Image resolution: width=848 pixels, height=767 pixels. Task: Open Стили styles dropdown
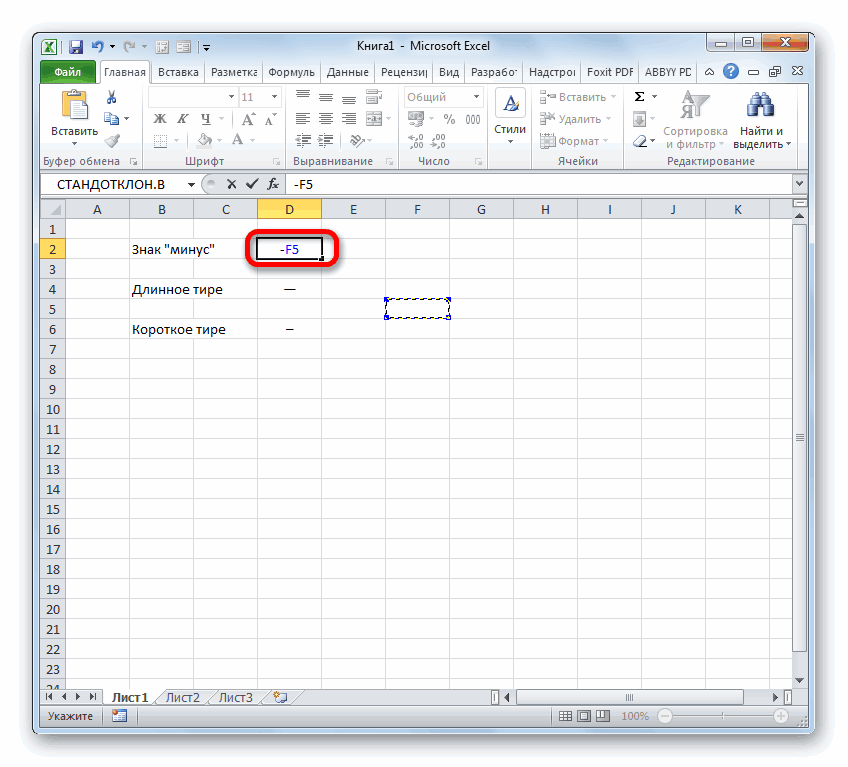pos(510,118)
